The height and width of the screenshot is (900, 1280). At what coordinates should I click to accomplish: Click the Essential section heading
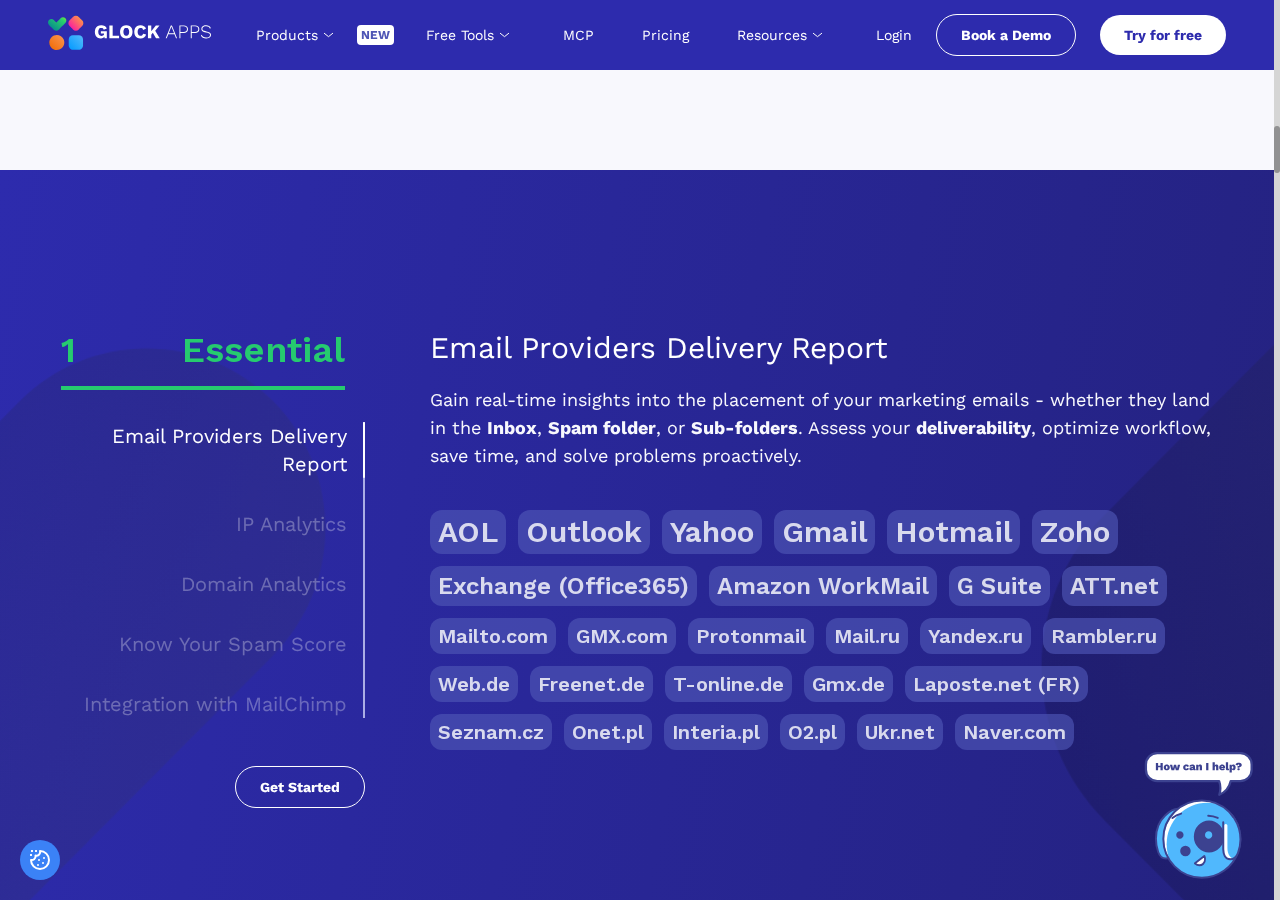pos(264,350)
